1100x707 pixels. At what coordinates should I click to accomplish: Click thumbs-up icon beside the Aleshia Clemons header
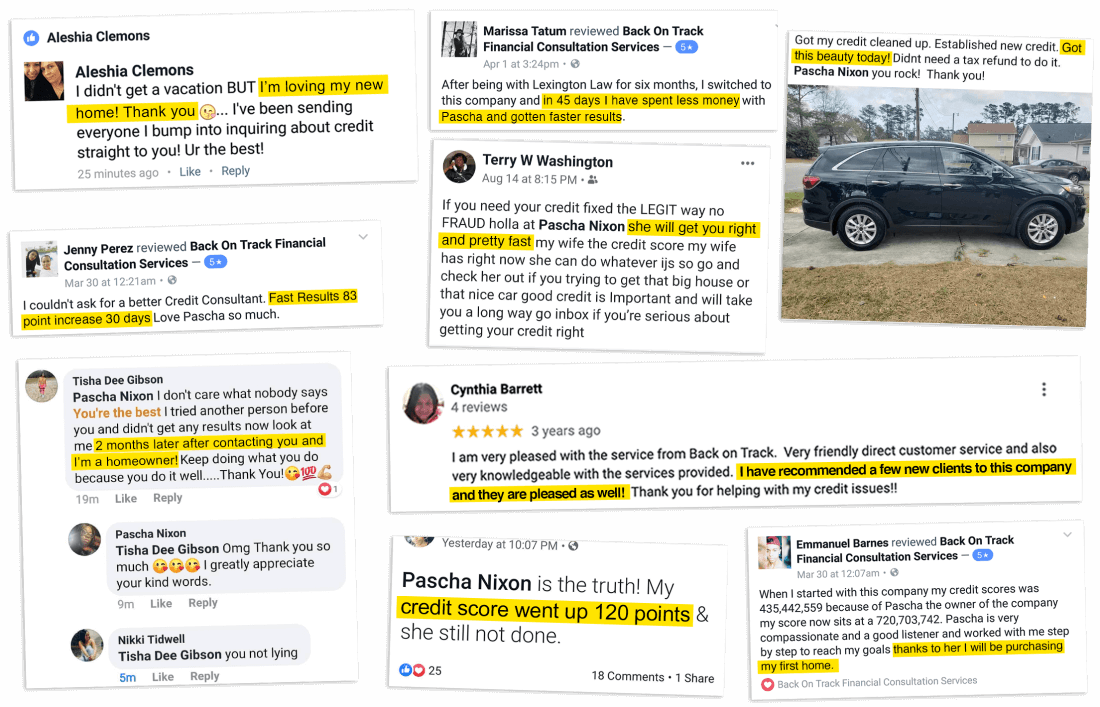[32, 39]
